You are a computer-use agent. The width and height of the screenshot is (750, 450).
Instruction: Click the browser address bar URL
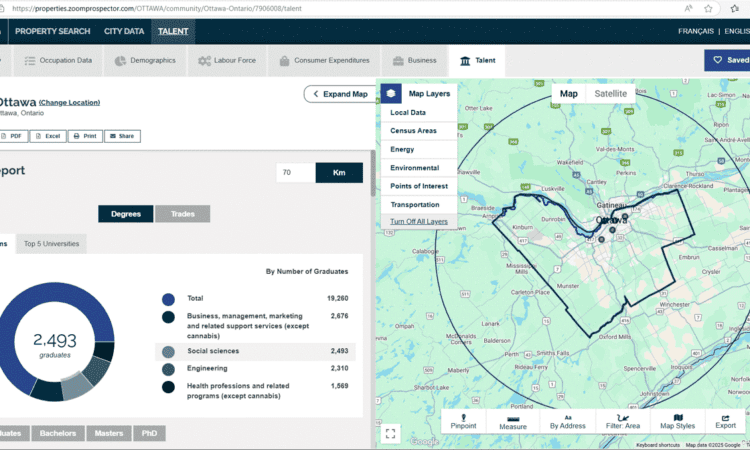(x=157, y=8)
